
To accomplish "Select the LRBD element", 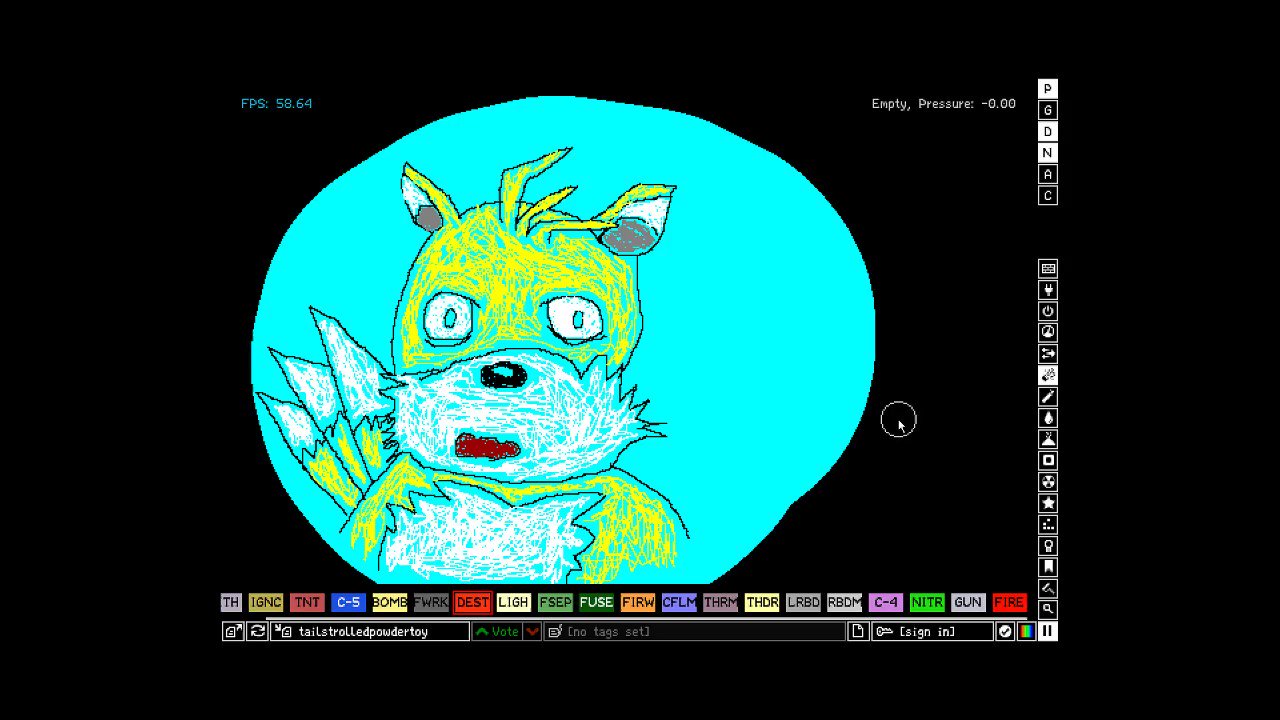I will [x=803, y=602].
